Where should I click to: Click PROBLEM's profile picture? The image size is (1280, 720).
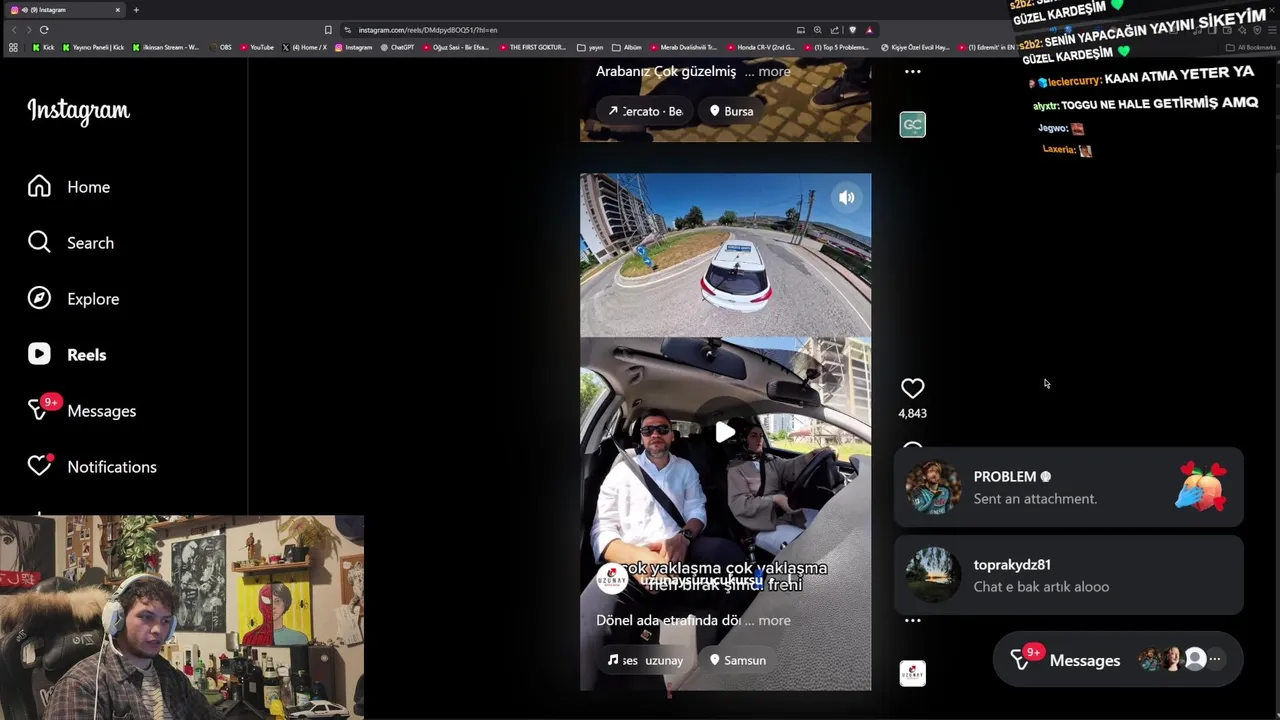(x=933, y=487)
